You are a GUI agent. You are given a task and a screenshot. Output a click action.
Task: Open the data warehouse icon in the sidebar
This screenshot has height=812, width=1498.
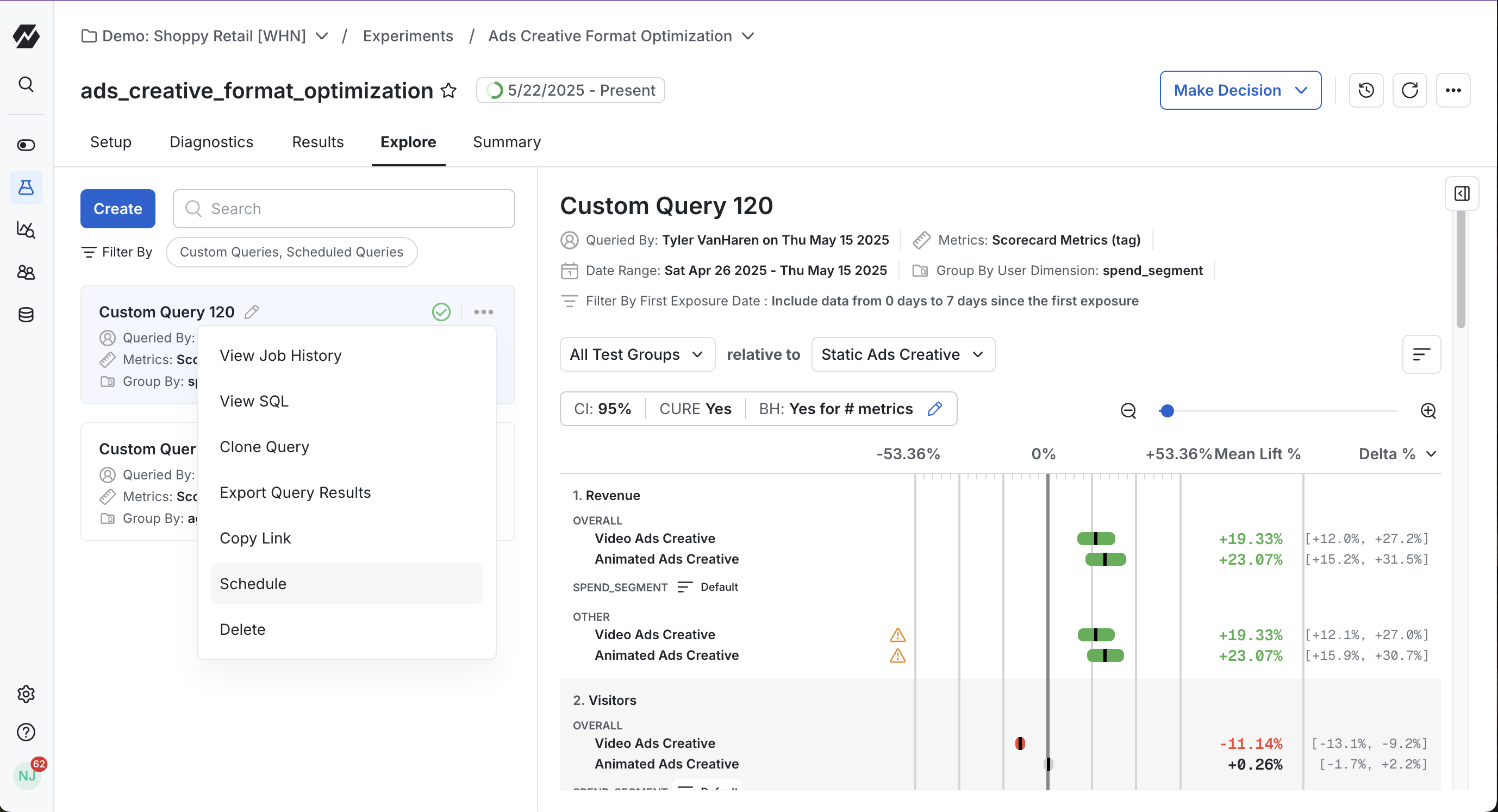coord(26,315)
